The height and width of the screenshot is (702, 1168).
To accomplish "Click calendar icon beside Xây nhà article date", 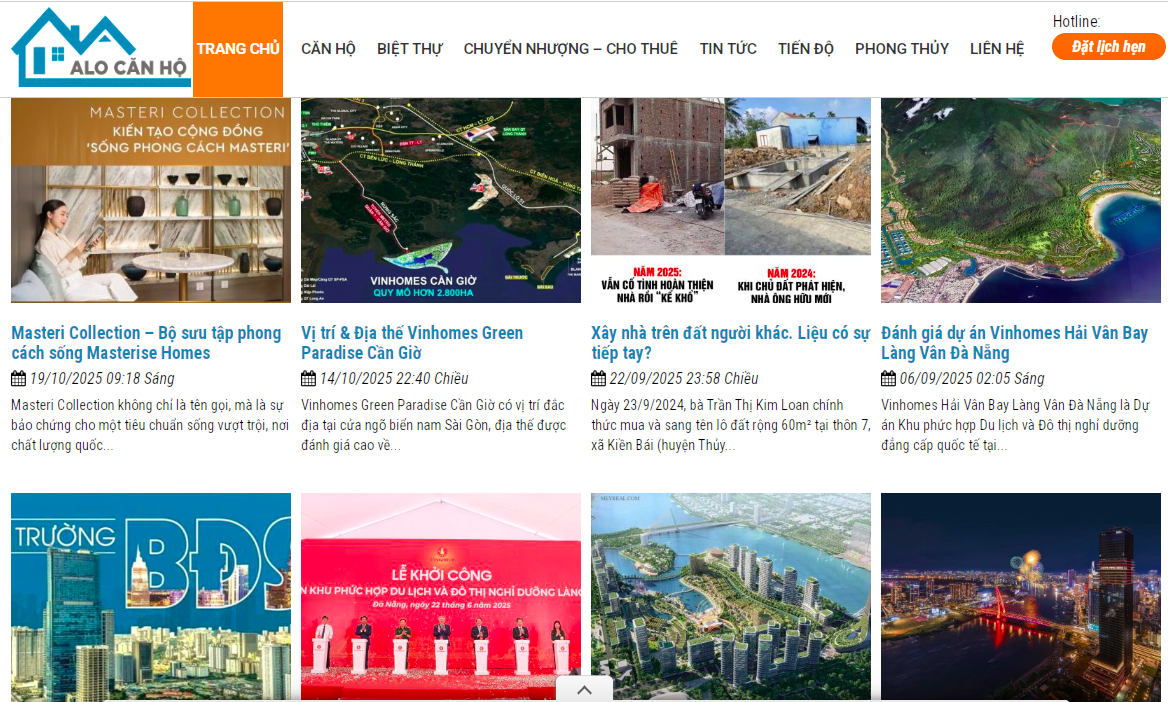I will point(597,378).
